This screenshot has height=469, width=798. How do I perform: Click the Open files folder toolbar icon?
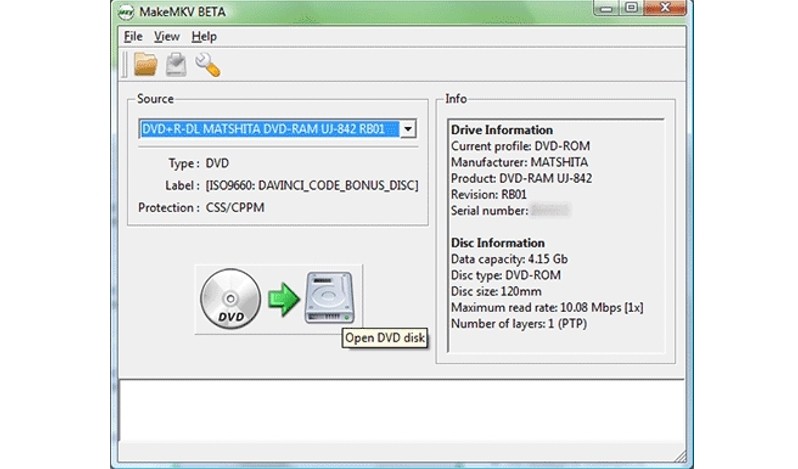(x=146, y=65)
